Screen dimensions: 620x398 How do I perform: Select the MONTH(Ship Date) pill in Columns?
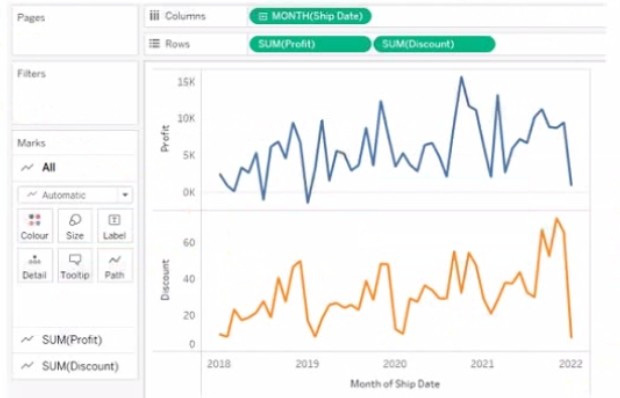coord(310,16)
